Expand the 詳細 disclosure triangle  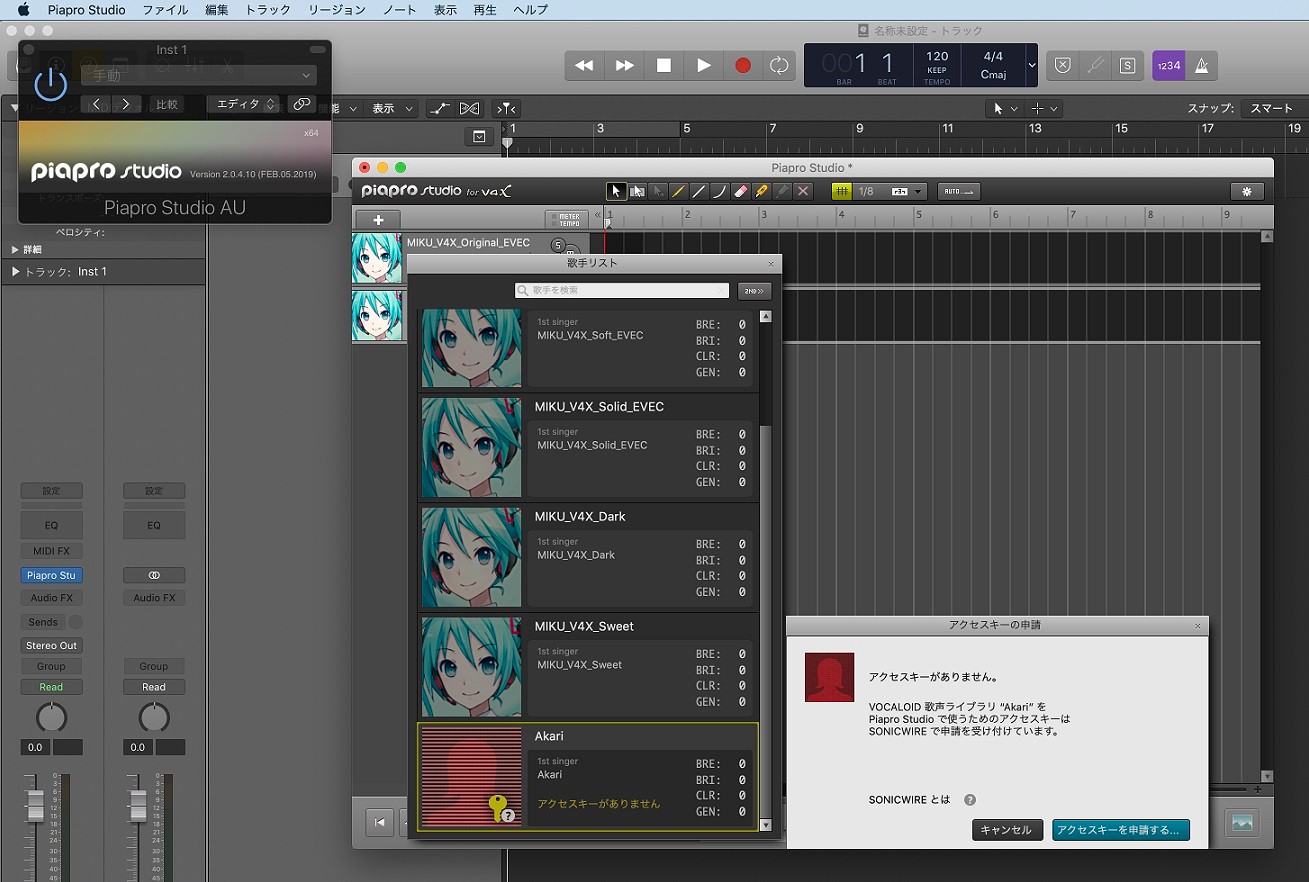15,250
